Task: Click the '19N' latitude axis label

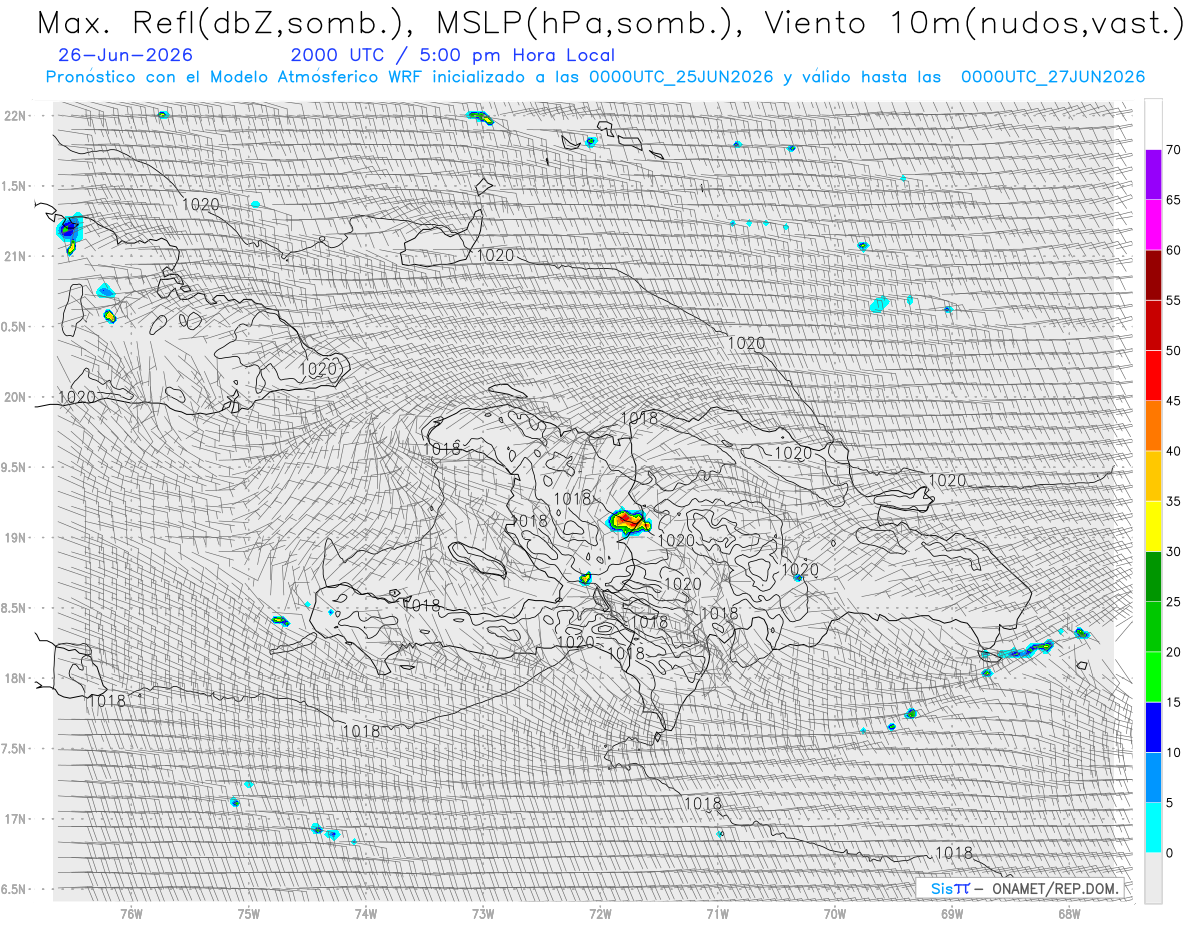Action: 16,537
